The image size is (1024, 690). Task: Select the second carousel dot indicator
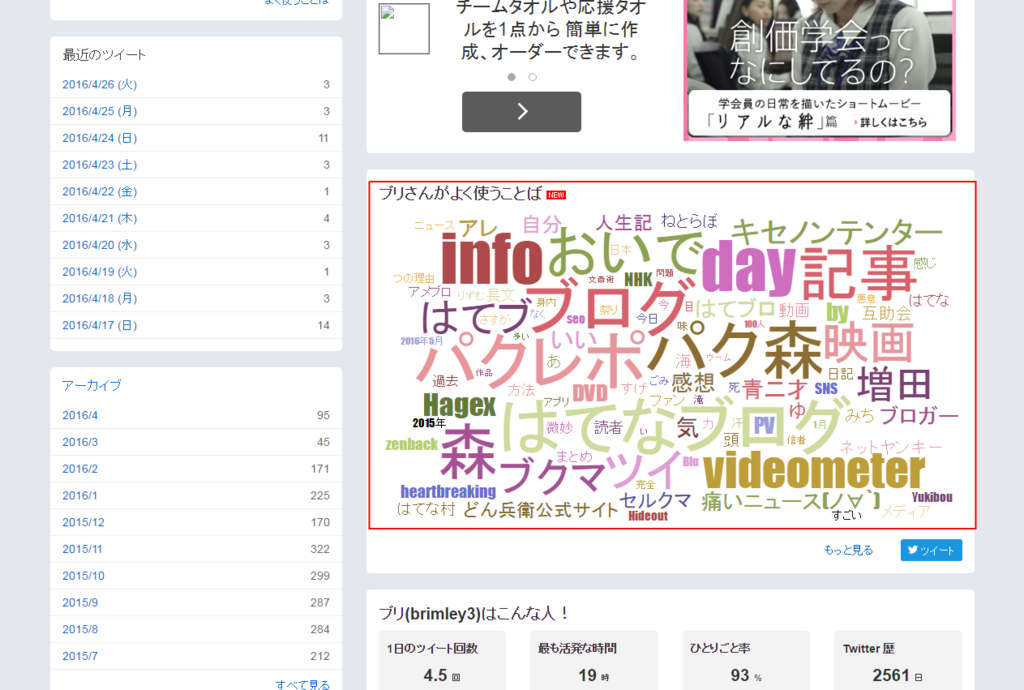click(532, 77)
